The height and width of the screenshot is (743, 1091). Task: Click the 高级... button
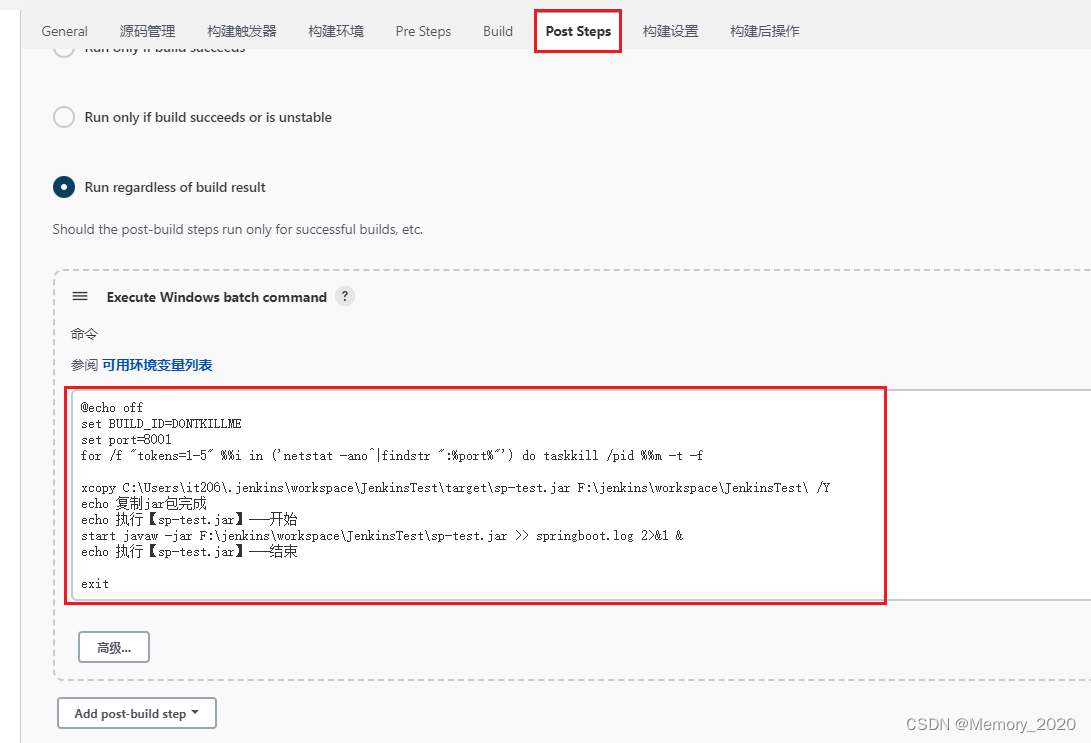coord(113,648)
